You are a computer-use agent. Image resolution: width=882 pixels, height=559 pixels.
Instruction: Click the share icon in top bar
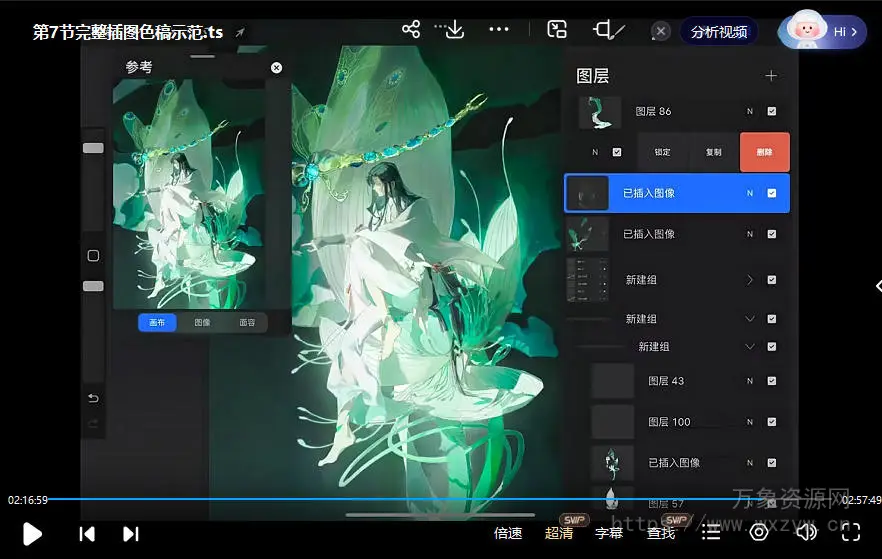[x=411, y=30]
